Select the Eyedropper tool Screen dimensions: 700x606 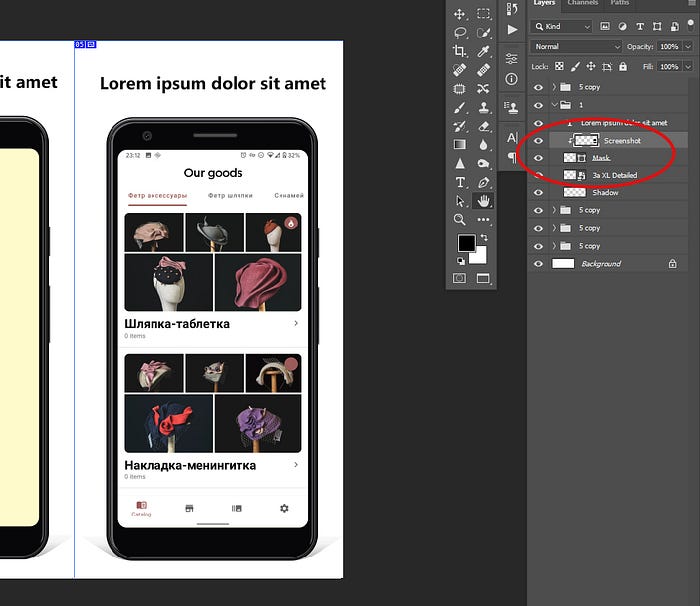point(483,51)
